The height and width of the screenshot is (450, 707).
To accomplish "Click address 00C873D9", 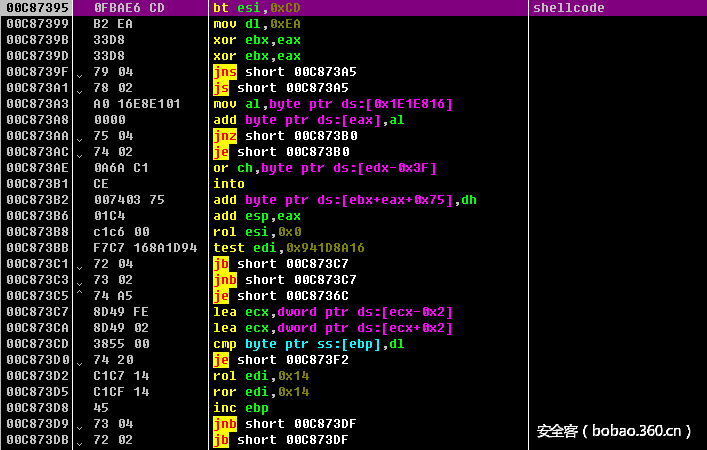I will (37, 424).
